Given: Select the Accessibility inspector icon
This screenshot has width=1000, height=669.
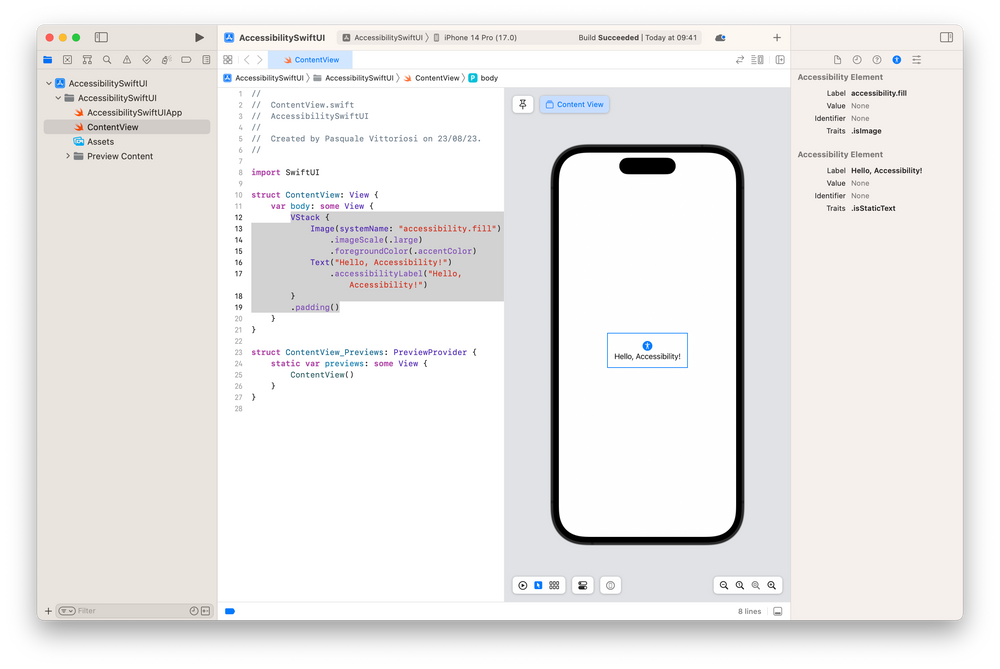Looking at the screenshot, I should coord(897,59).
